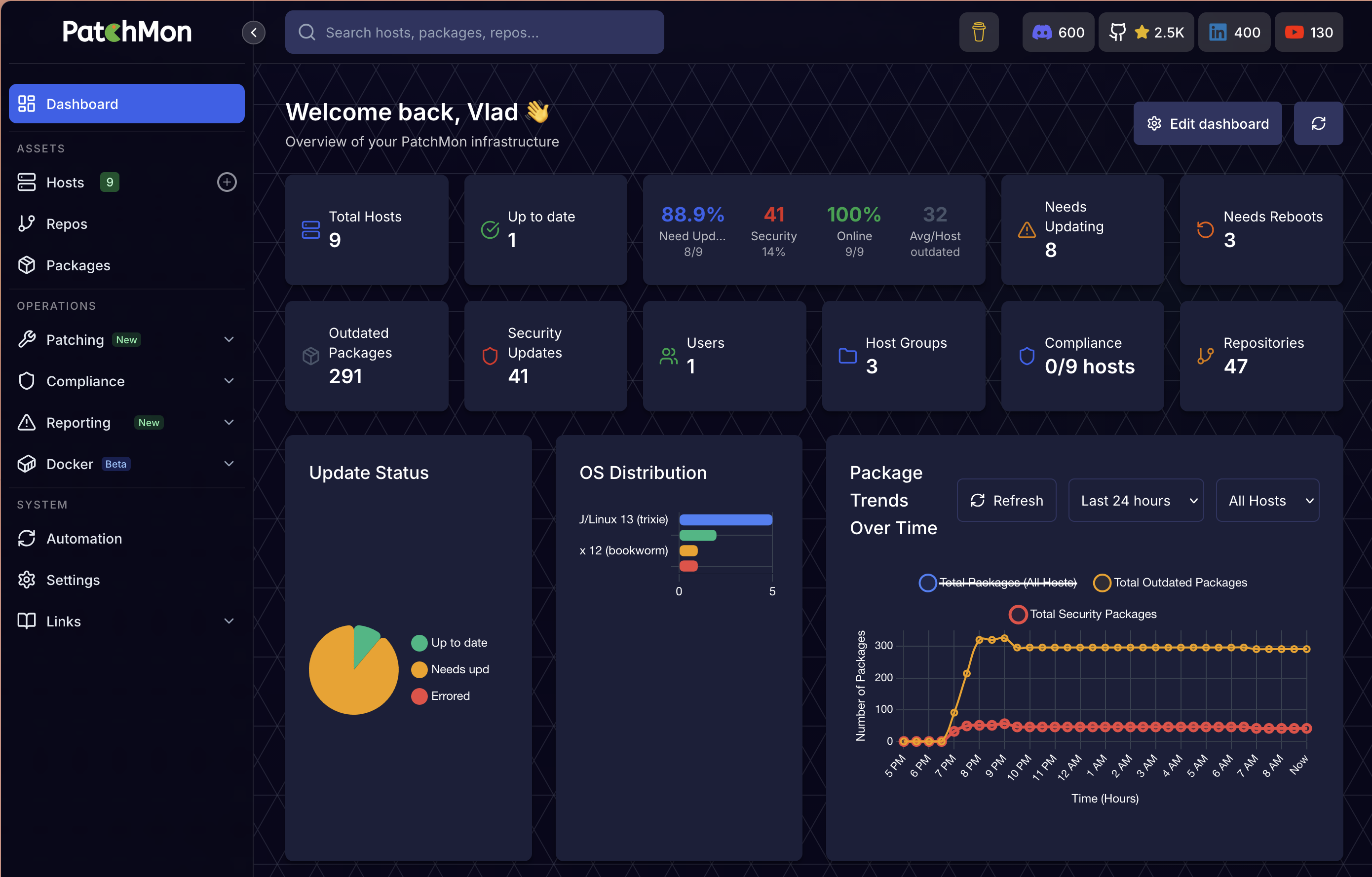Open the Outdated Packages 291 card
Viewport: 1372px width, 877px height.
pyautogui.click(x=366, y=356)
